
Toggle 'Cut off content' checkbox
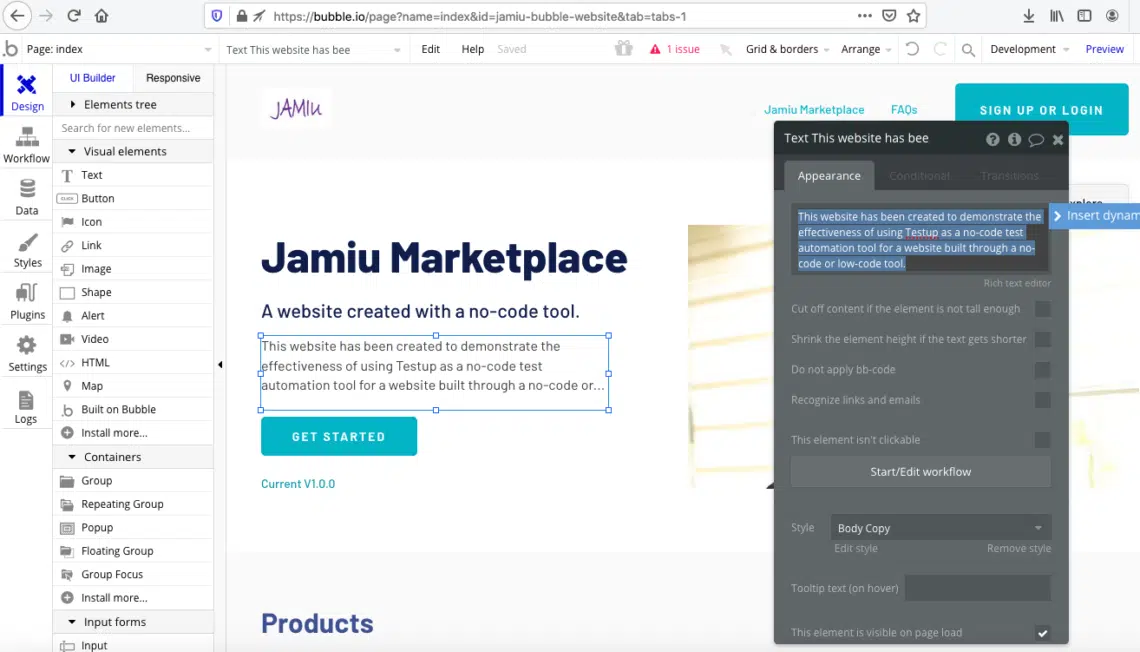1043,309
